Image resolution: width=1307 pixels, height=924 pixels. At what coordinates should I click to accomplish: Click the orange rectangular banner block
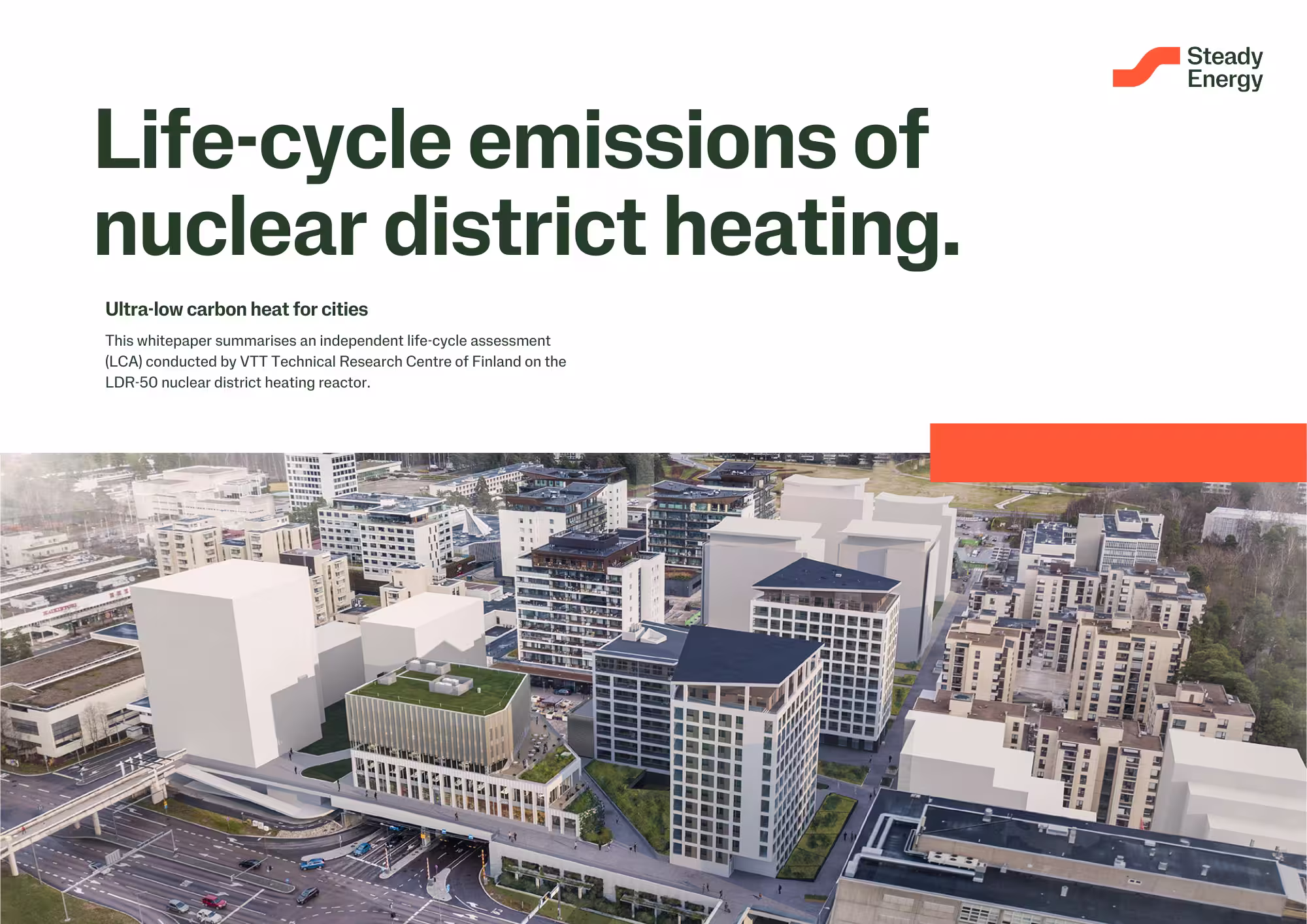(x=1117, y=452)
